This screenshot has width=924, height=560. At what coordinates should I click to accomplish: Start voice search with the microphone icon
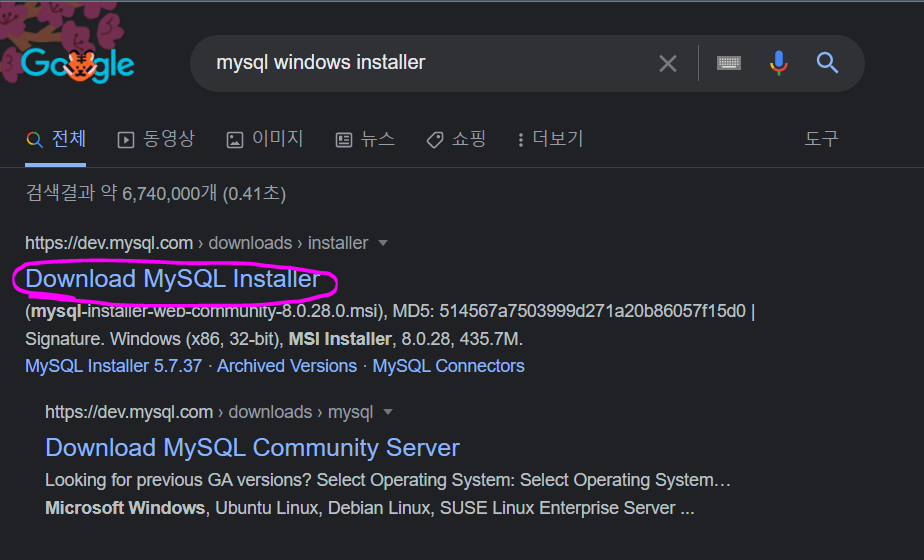click(x=778, y=62)
